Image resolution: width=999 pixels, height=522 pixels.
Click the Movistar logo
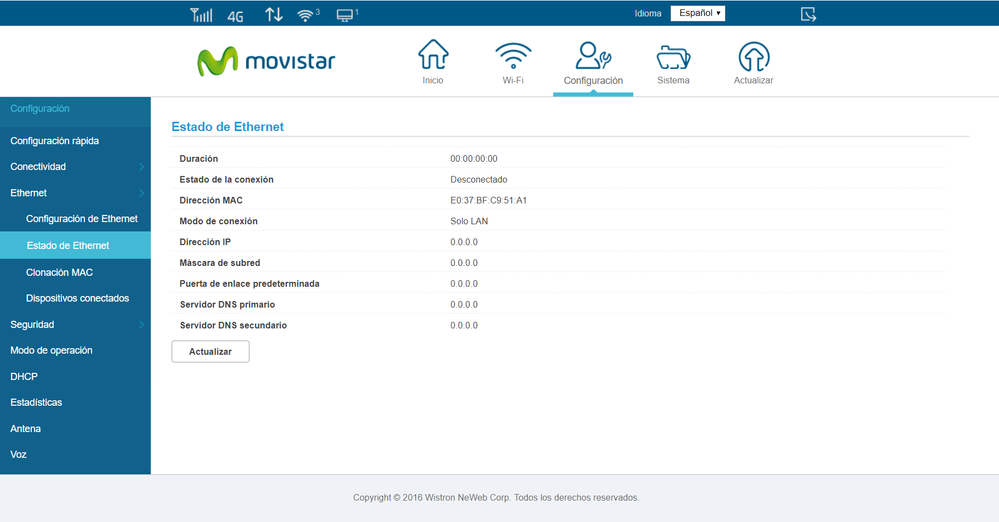tap(266, 61)
